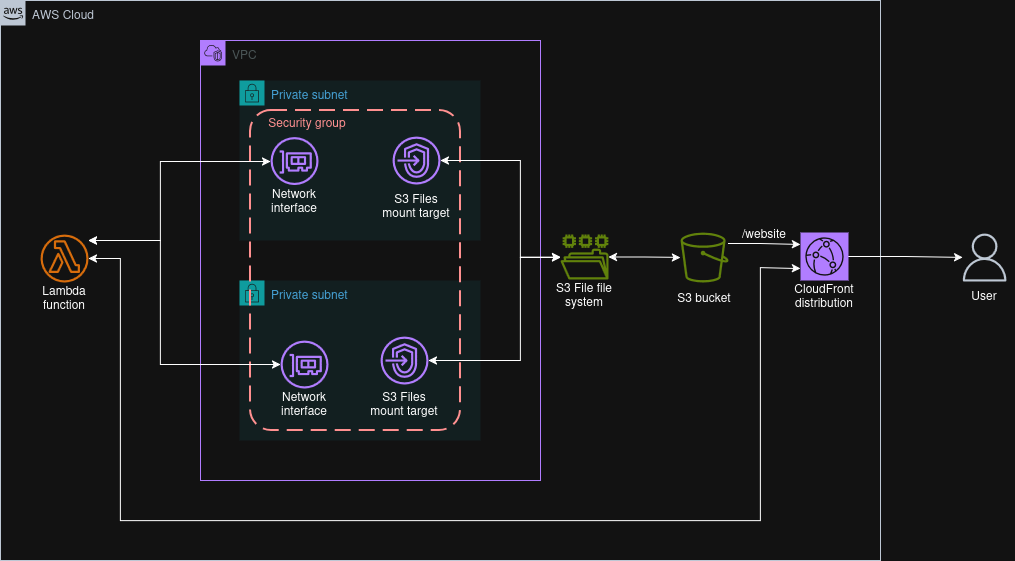This screenshot has height=561, width=1015.
Task: Click the S3 File file system icon
Action: point(585,257)
